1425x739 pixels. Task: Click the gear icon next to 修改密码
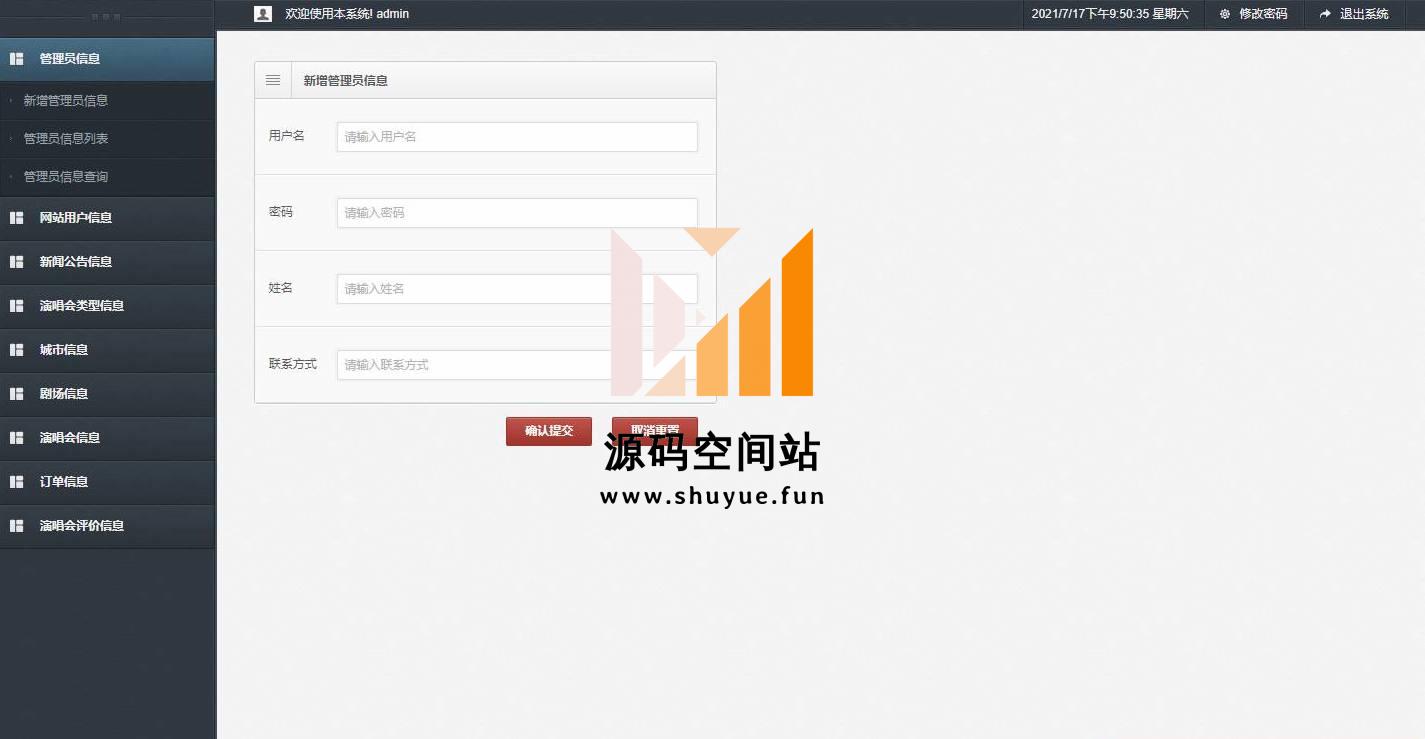point(1225,14)
